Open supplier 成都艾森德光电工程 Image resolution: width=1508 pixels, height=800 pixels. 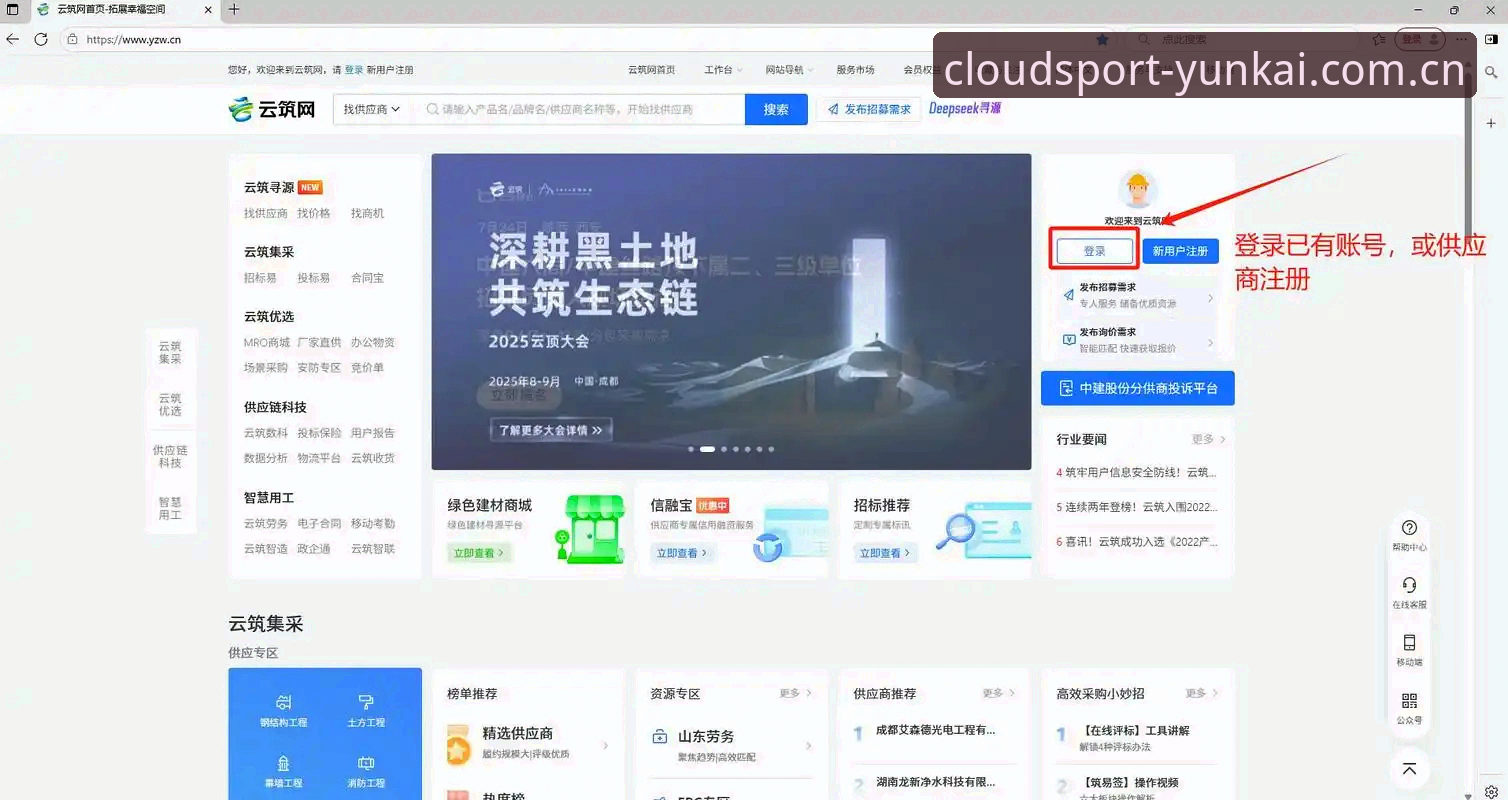coord(935,730)
